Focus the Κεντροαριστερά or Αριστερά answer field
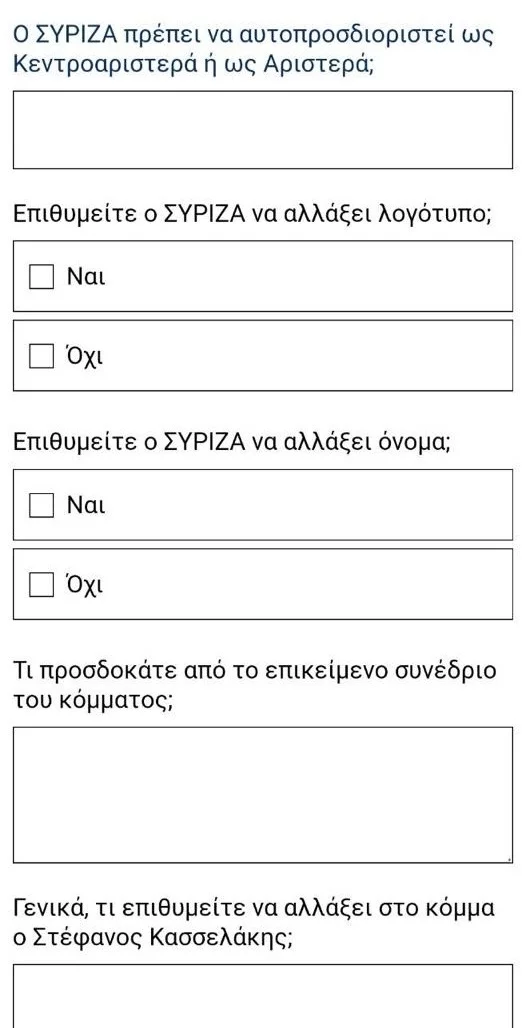 [262, 130]
